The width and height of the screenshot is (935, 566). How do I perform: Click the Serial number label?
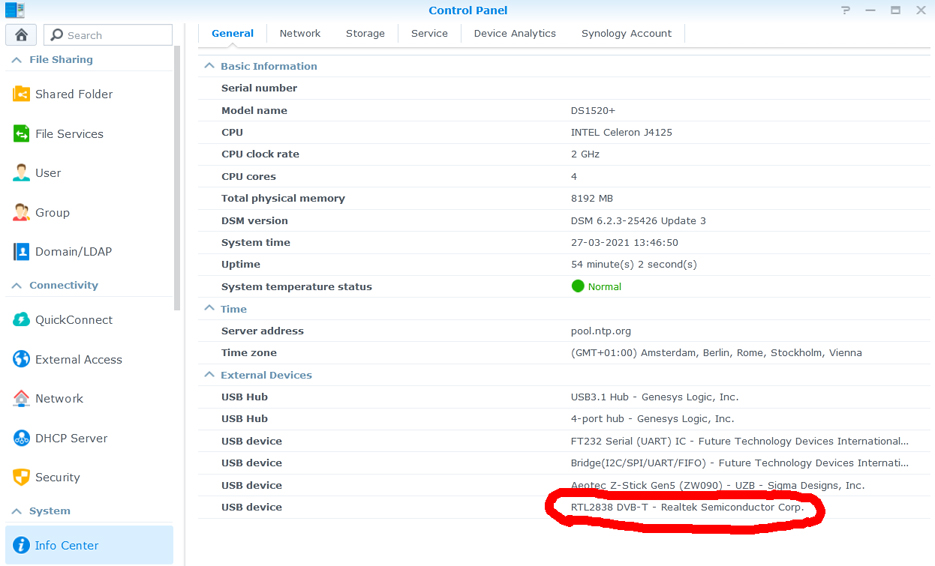259,88
